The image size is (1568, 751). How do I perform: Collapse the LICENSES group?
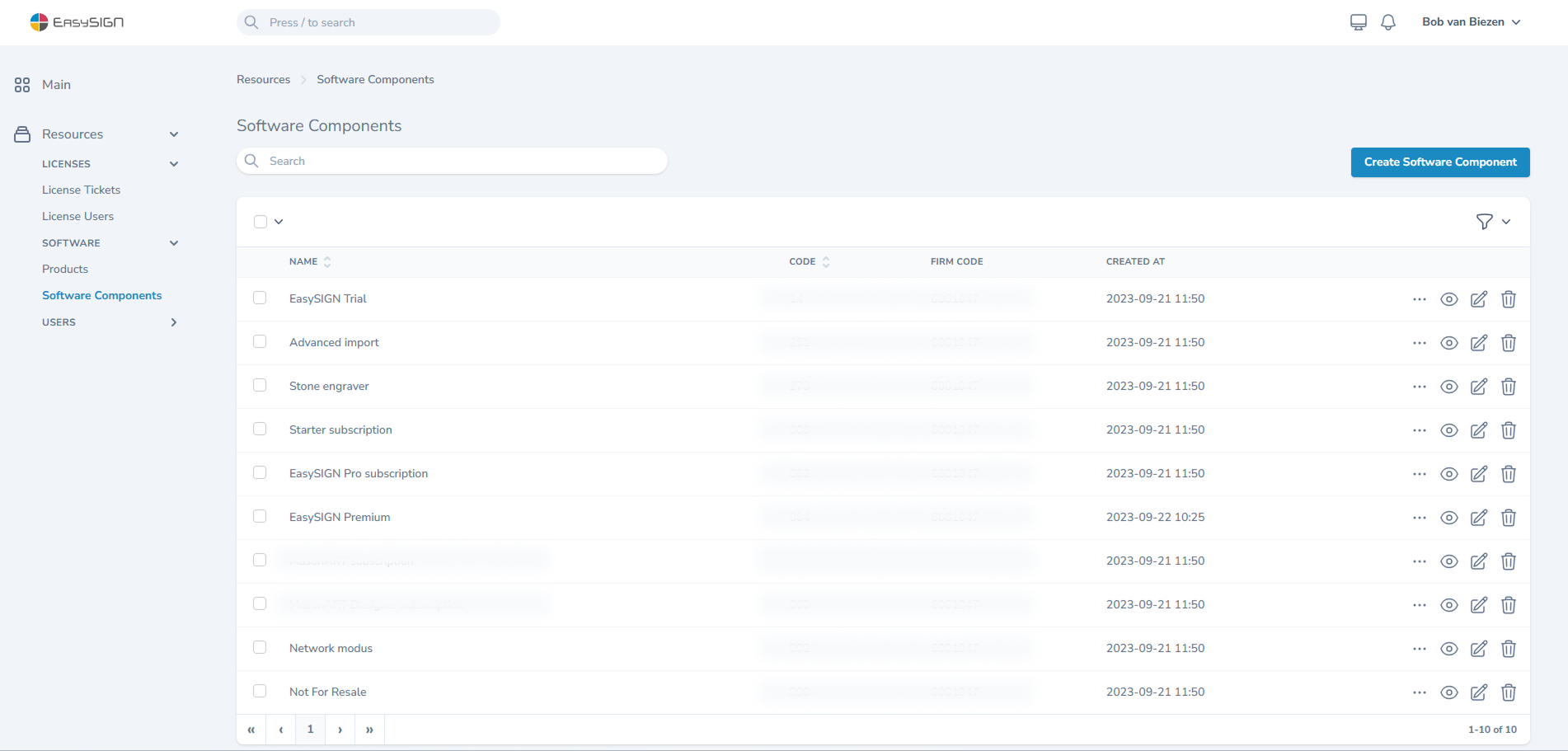[x=174, y=164]
